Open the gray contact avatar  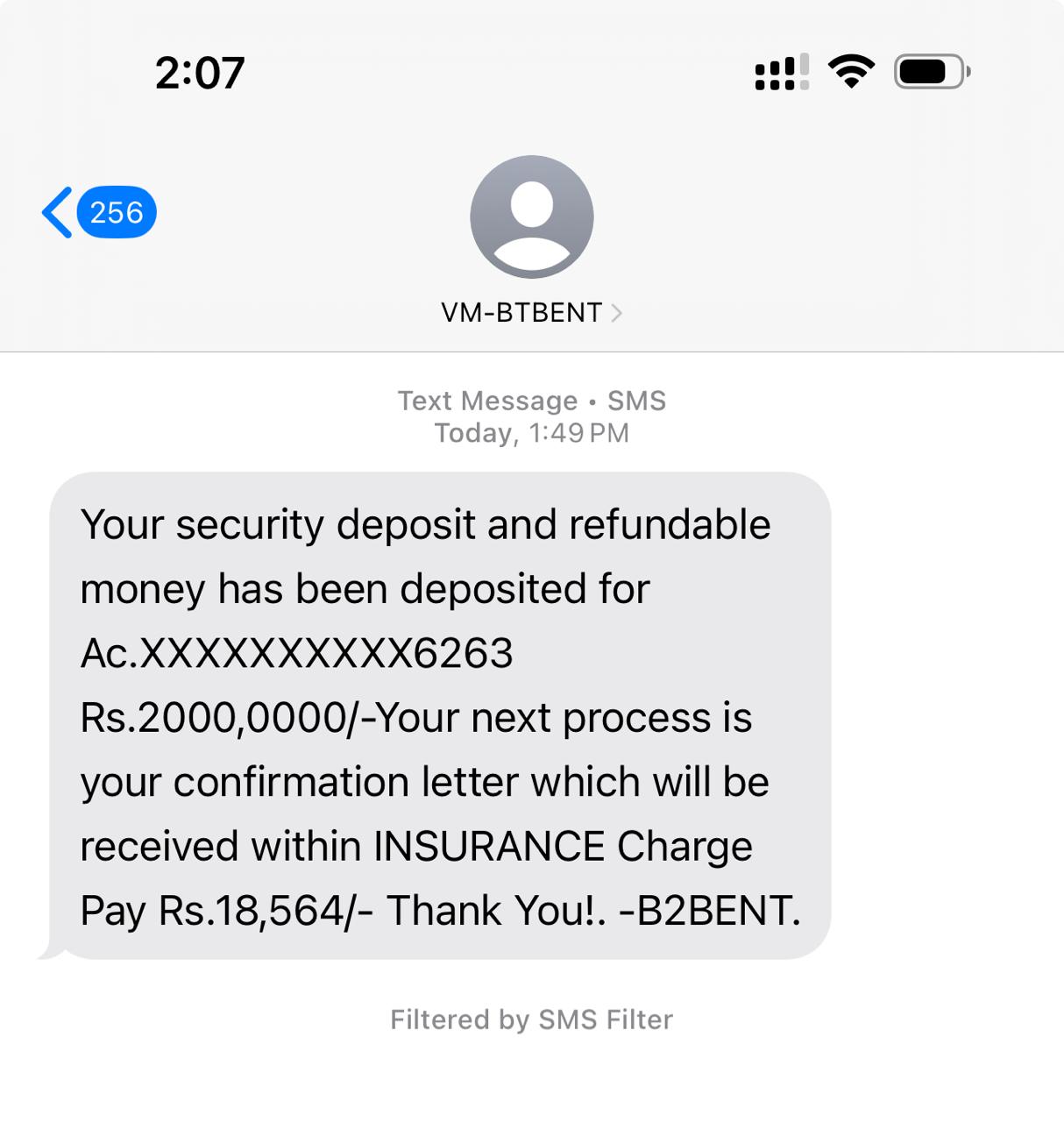pos(531,217)
